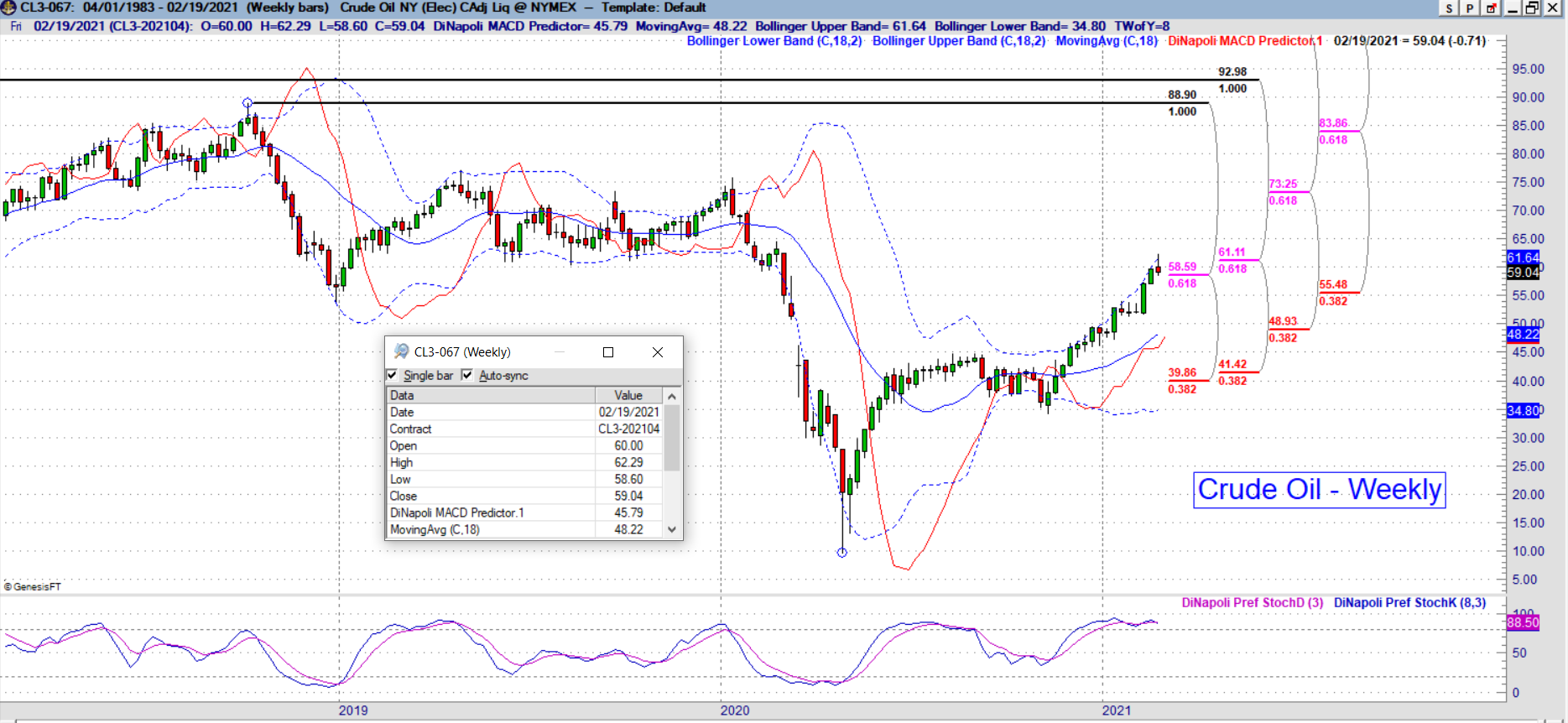The width and height of the screenshot is (1568, 723).
Task: Select the High row label
Action: [401, 462]
